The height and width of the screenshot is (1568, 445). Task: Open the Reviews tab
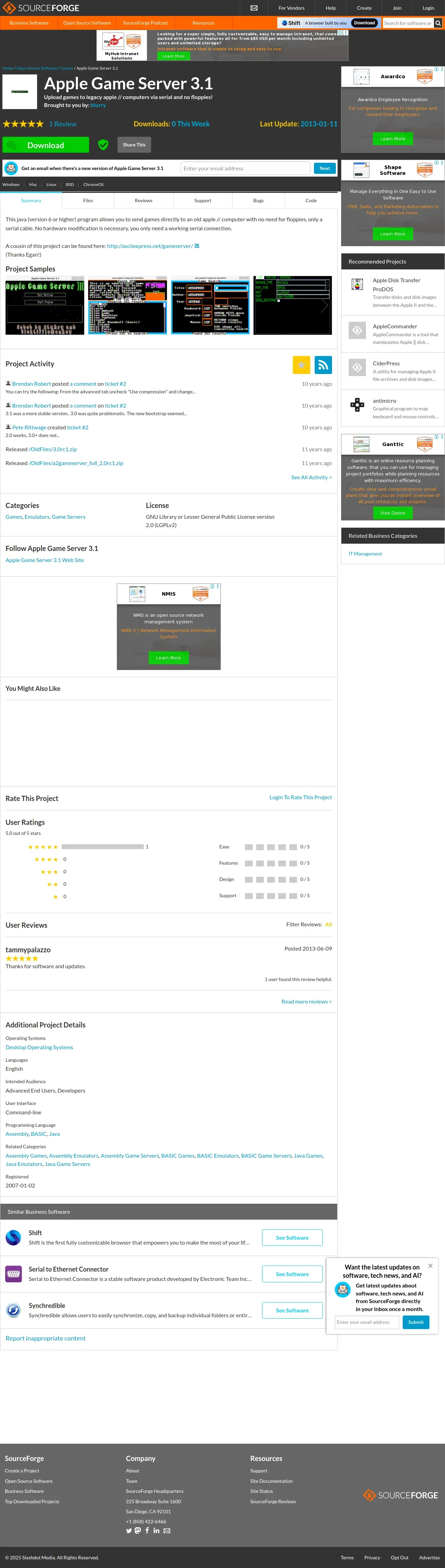coord(144,200)
